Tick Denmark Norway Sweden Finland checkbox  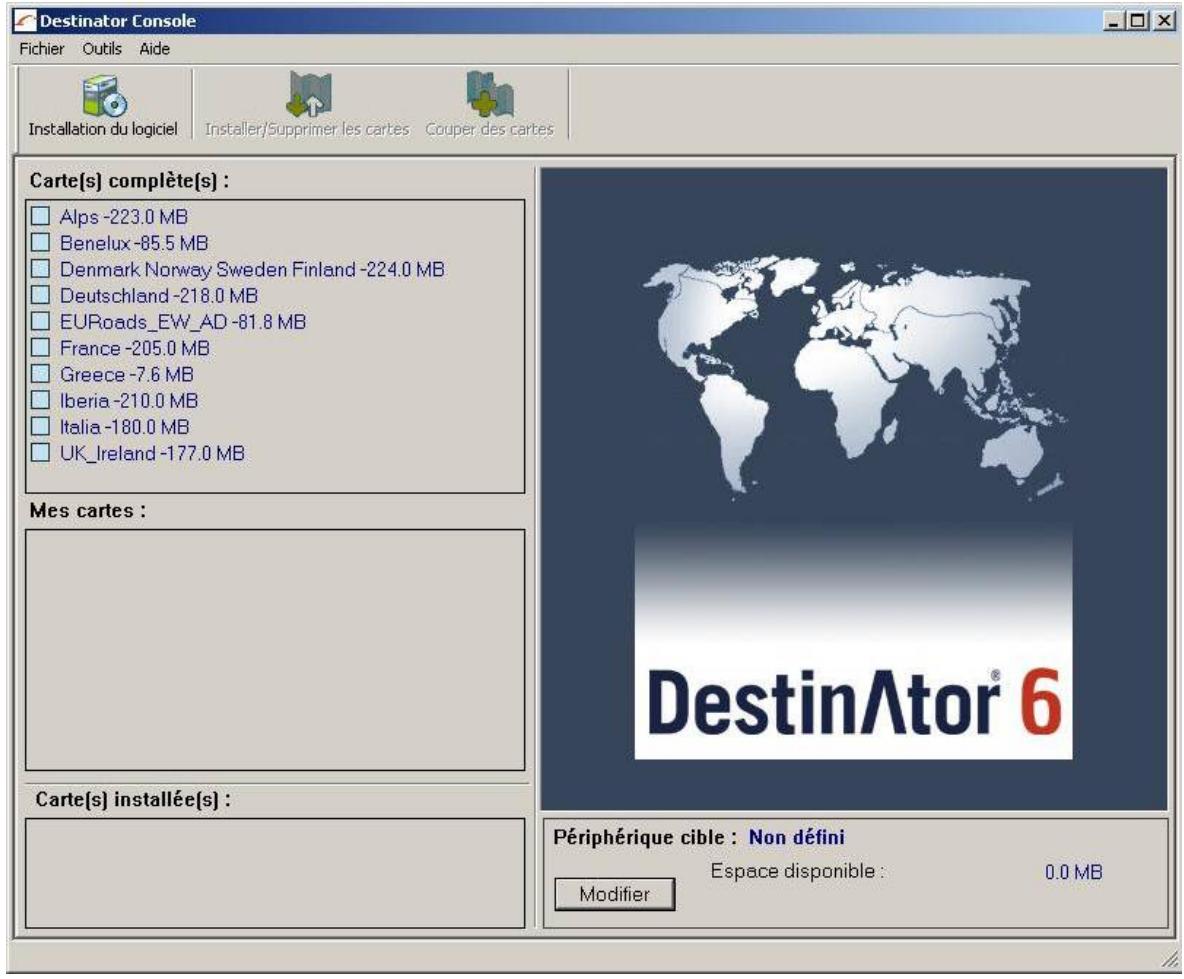40,269
